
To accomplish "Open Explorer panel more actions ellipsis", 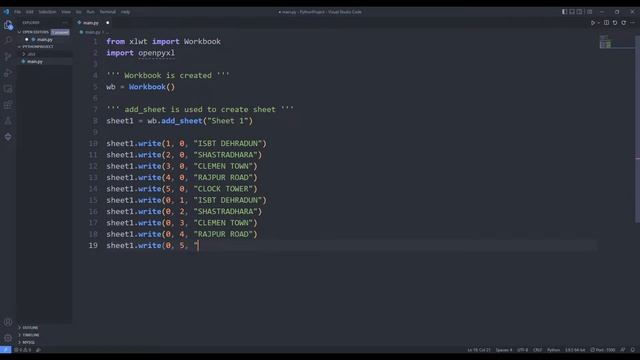I will click(x=65, y=23).
